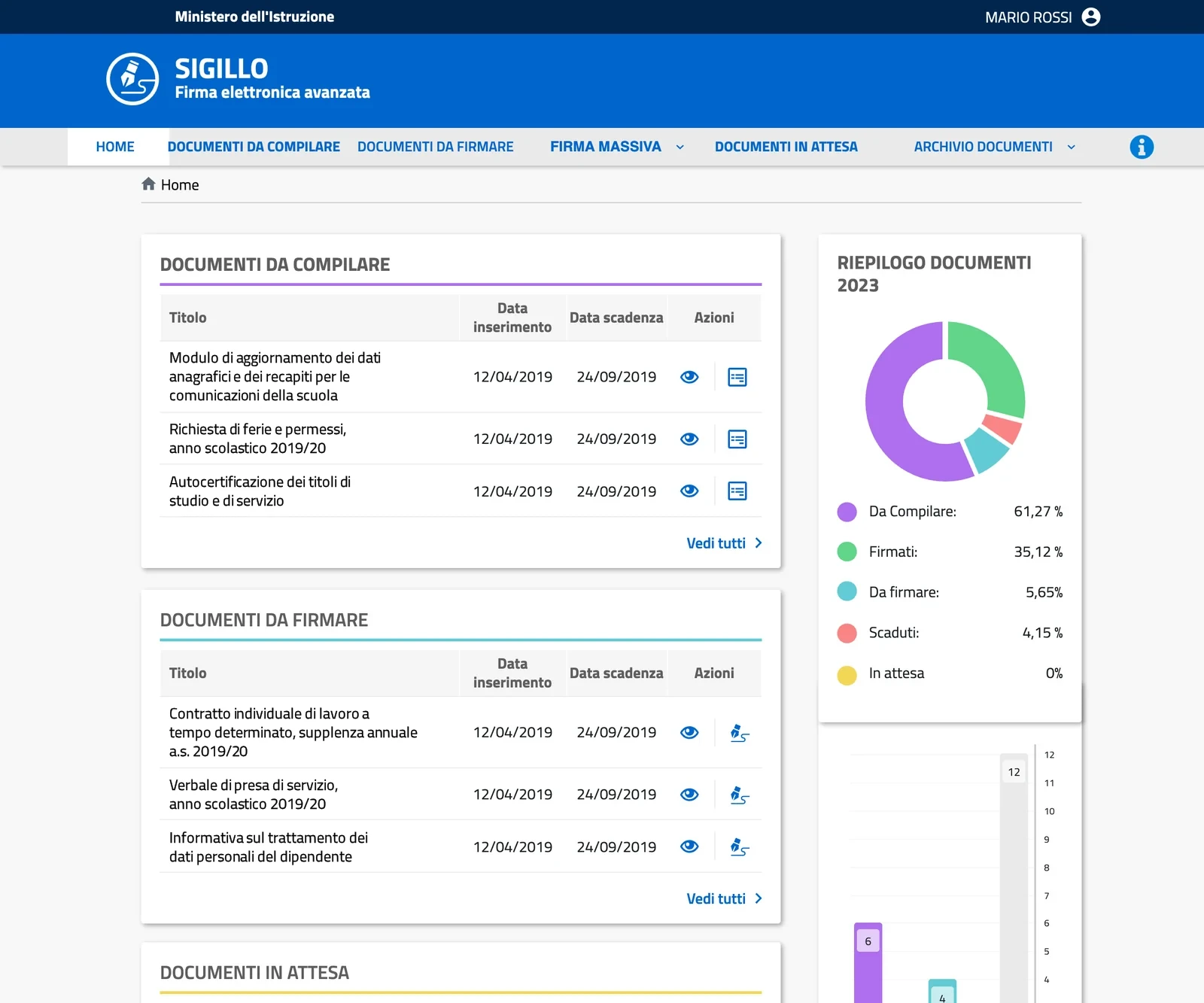This screenshot has width=1204, height=1003.
Task: Expand the Firma Massiva dropdown chevron
Action: [x=680, y=147]
